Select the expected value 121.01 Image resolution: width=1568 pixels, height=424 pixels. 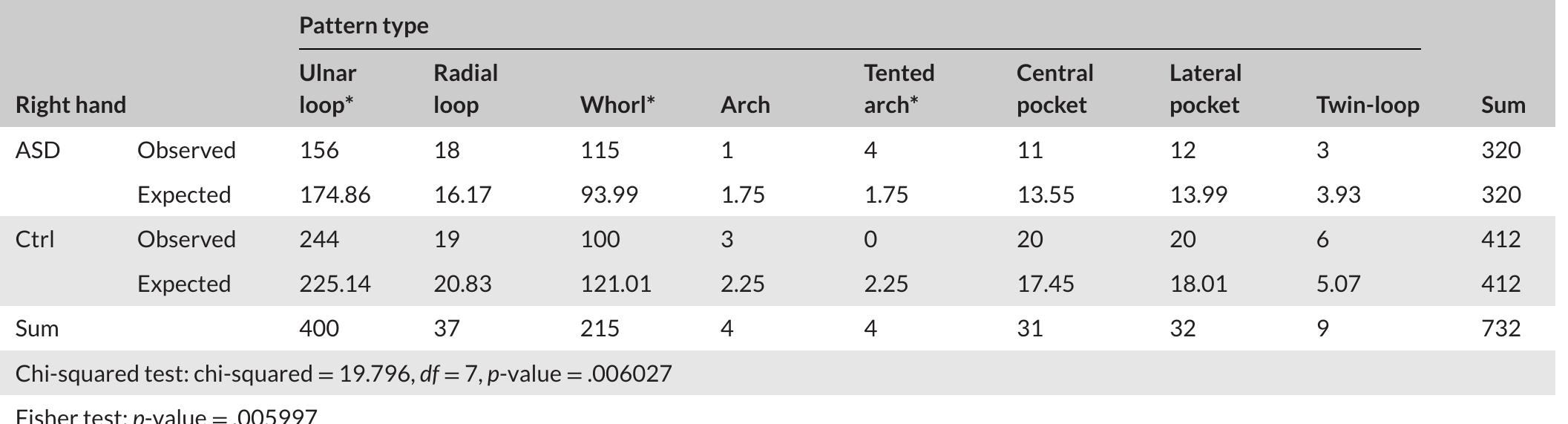[615, 284]
